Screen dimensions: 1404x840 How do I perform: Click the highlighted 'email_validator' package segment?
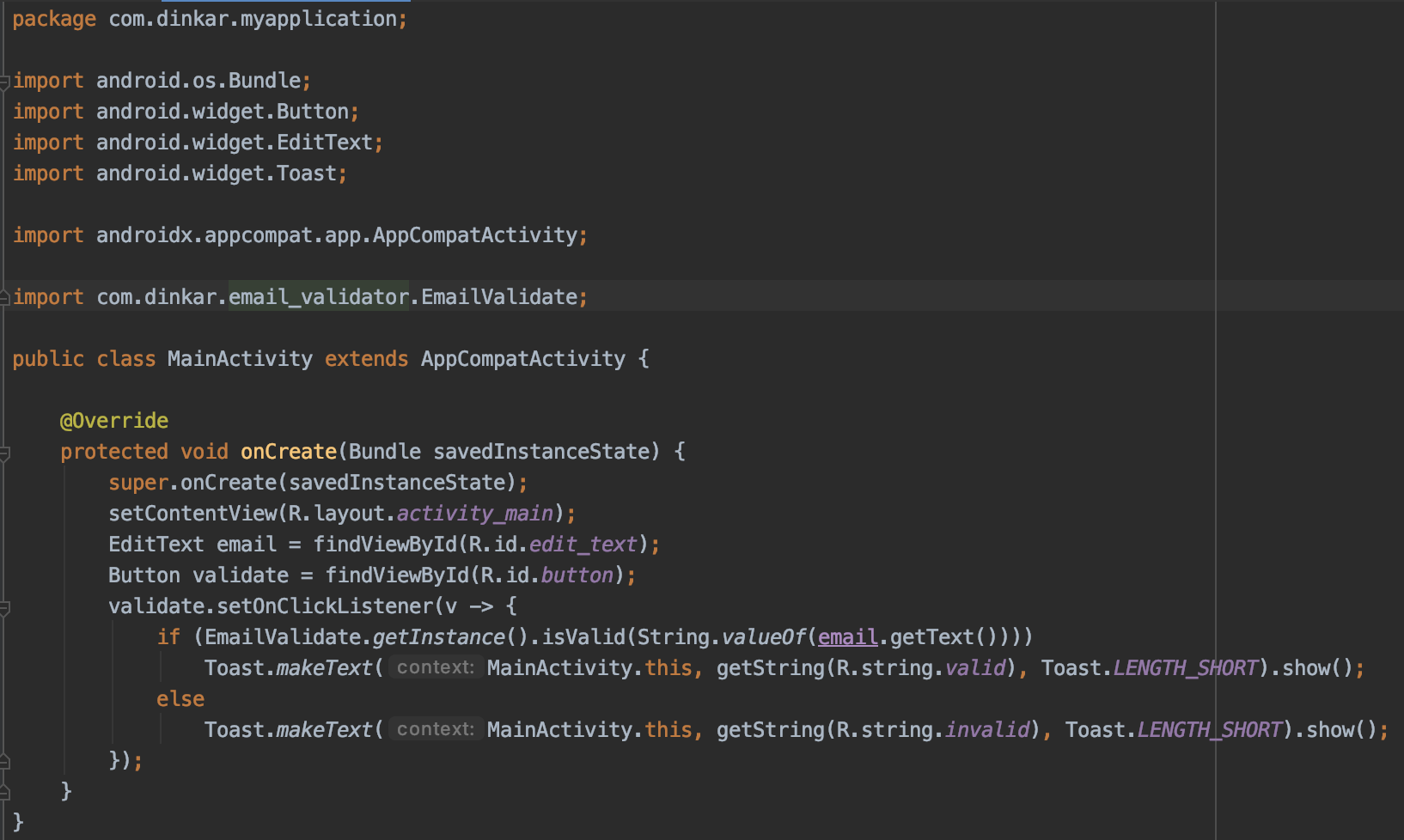319,297
